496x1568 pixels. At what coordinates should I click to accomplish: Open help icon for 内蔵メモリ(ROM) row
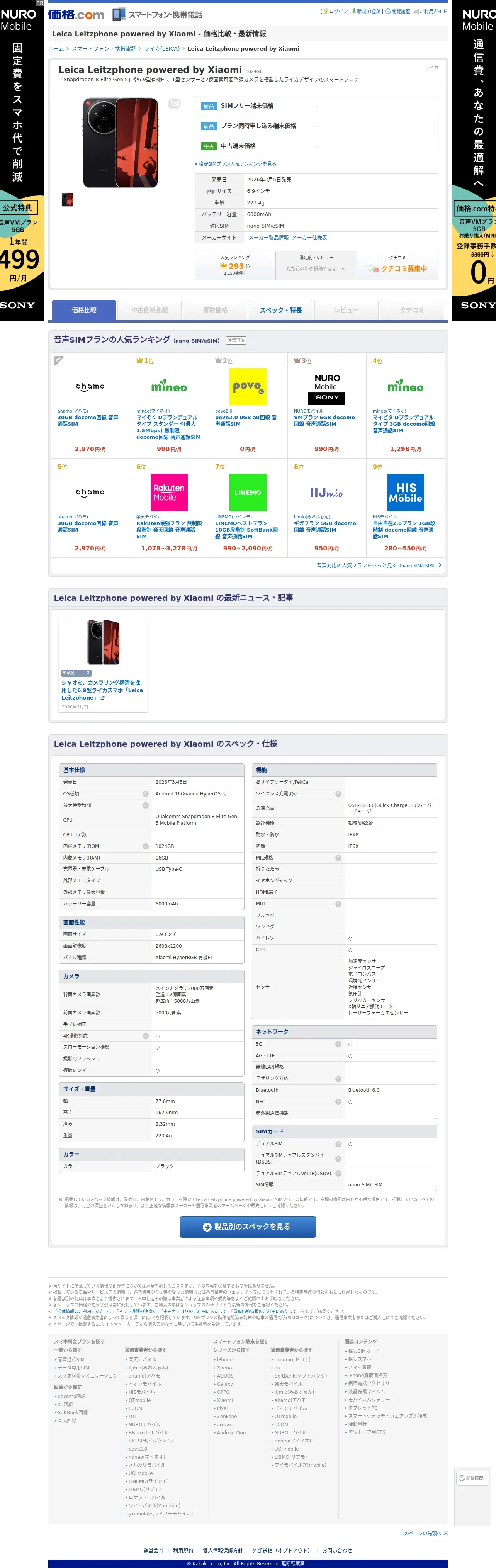[x=146, y=846]
